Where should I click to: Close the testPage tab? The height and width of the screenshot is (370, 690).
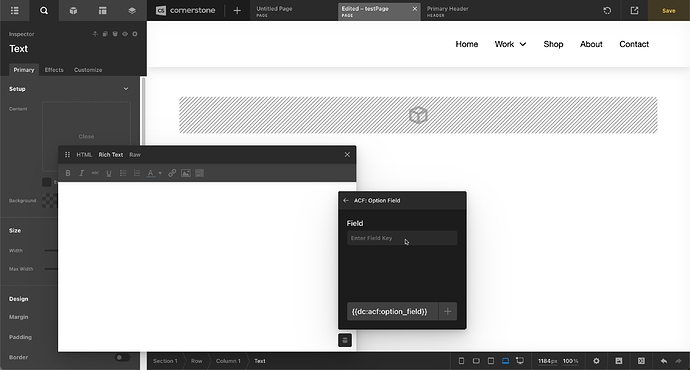415,9
